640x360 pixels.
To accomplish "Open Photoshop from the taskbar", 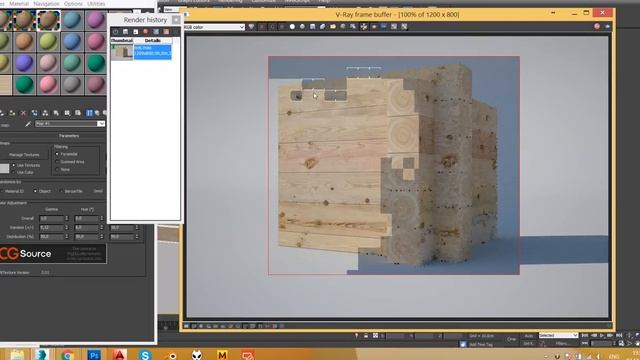I will [x=93, y=355].
